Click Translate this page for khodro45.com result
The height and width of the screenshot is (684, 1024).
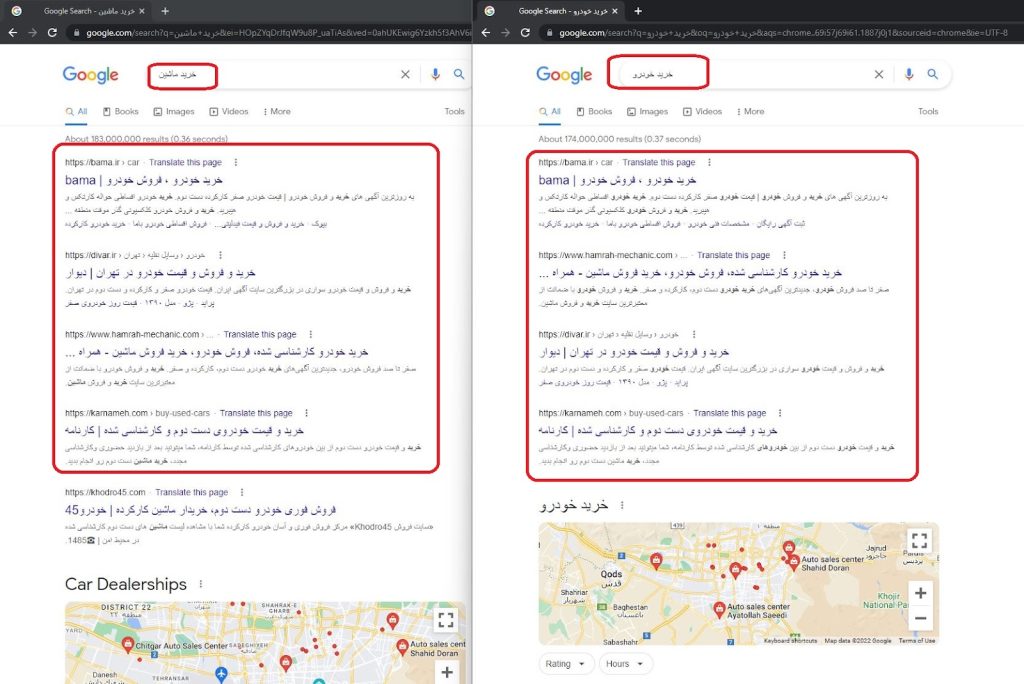(191, 493)
